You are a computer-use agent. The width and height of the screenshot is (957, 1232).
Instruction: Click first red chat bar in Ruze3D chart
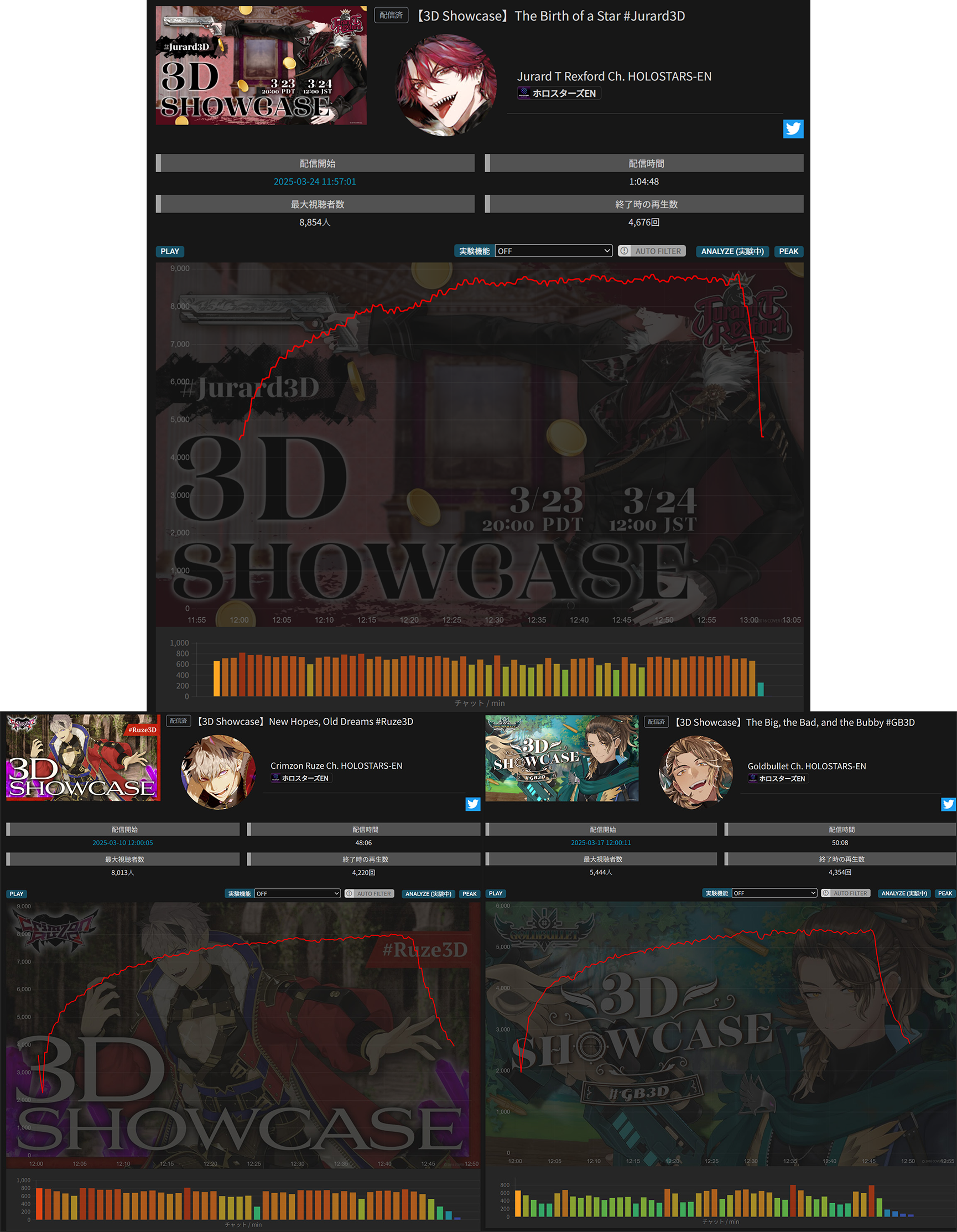click(39, 1204)
